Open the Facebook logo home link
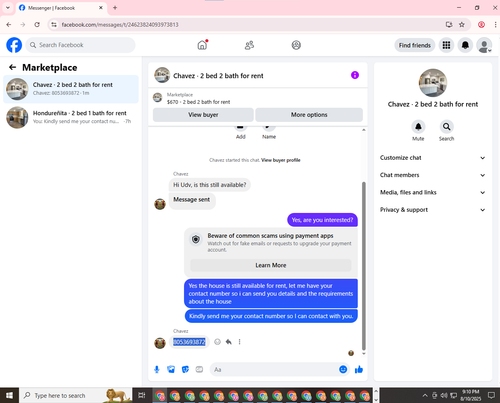Image resolution: width=500 pixels, height=403 pixels. (14, 45)
